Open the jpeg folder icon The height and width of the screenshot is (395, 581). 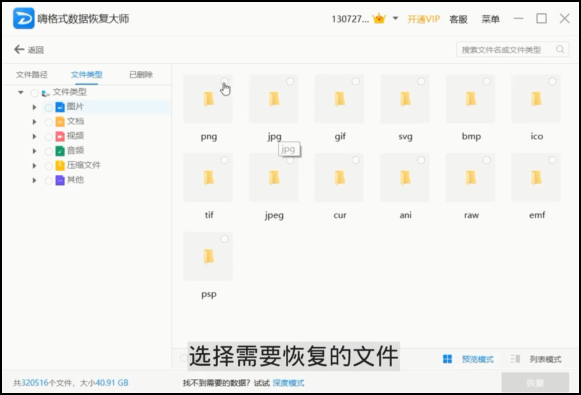(274, 178)
